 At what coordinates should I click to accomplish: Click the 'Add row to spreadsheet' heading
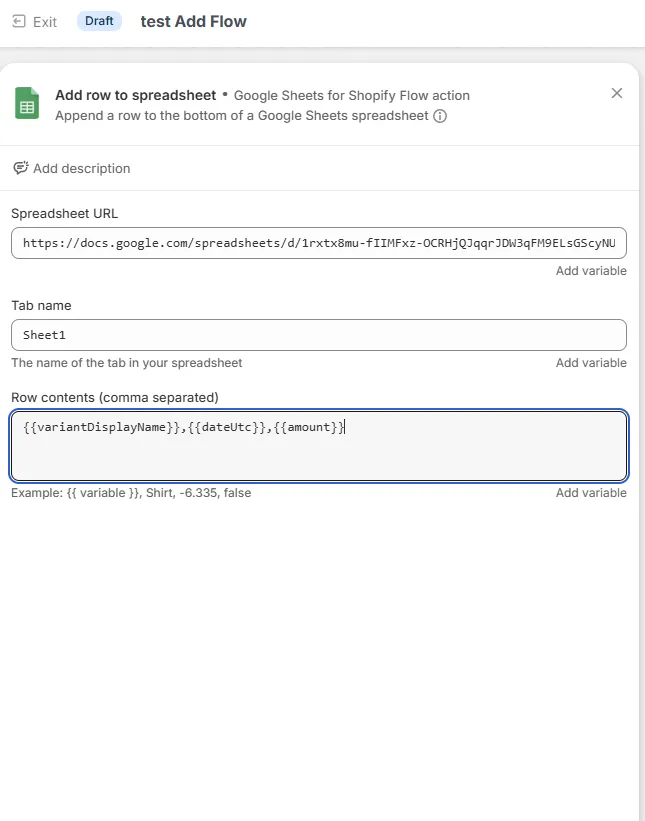pos(135,95)
